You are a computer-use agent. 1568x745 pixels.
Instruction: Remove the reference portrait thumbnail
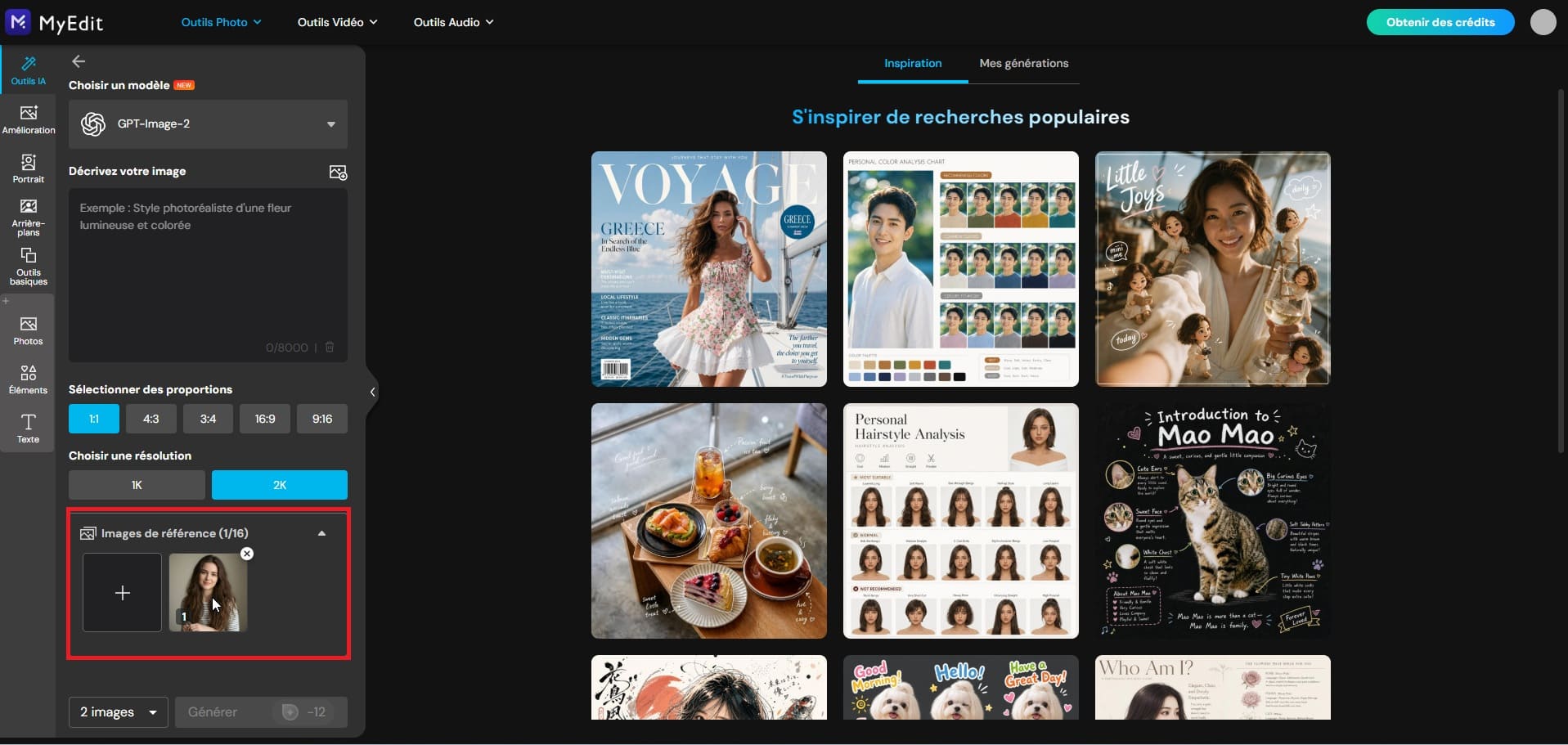247,554
